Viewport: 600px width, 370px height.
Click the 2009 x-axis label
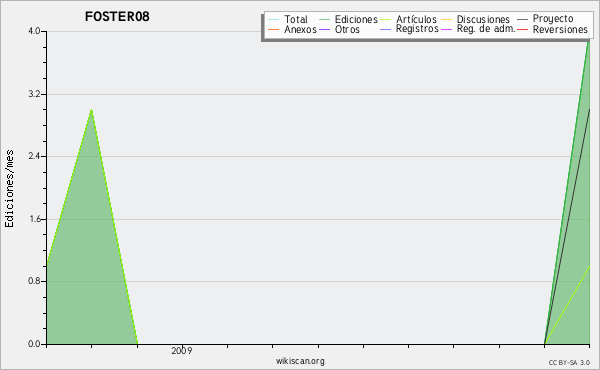coord(182,350)
